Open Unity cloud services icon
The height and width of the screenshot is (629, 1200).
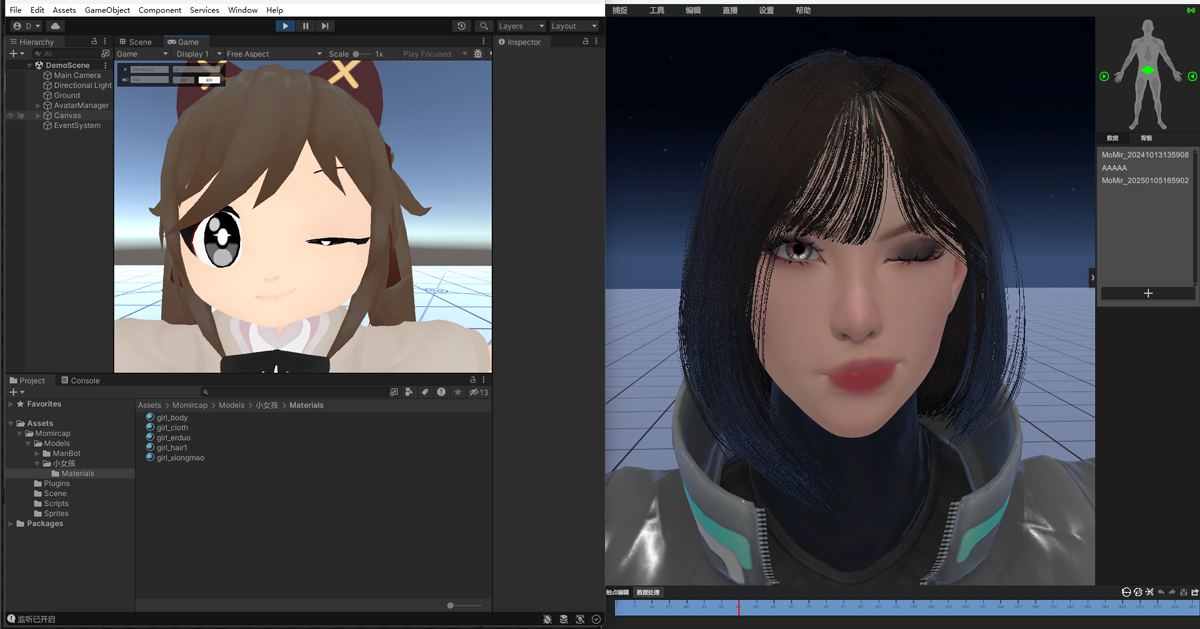tap(55, 26)
